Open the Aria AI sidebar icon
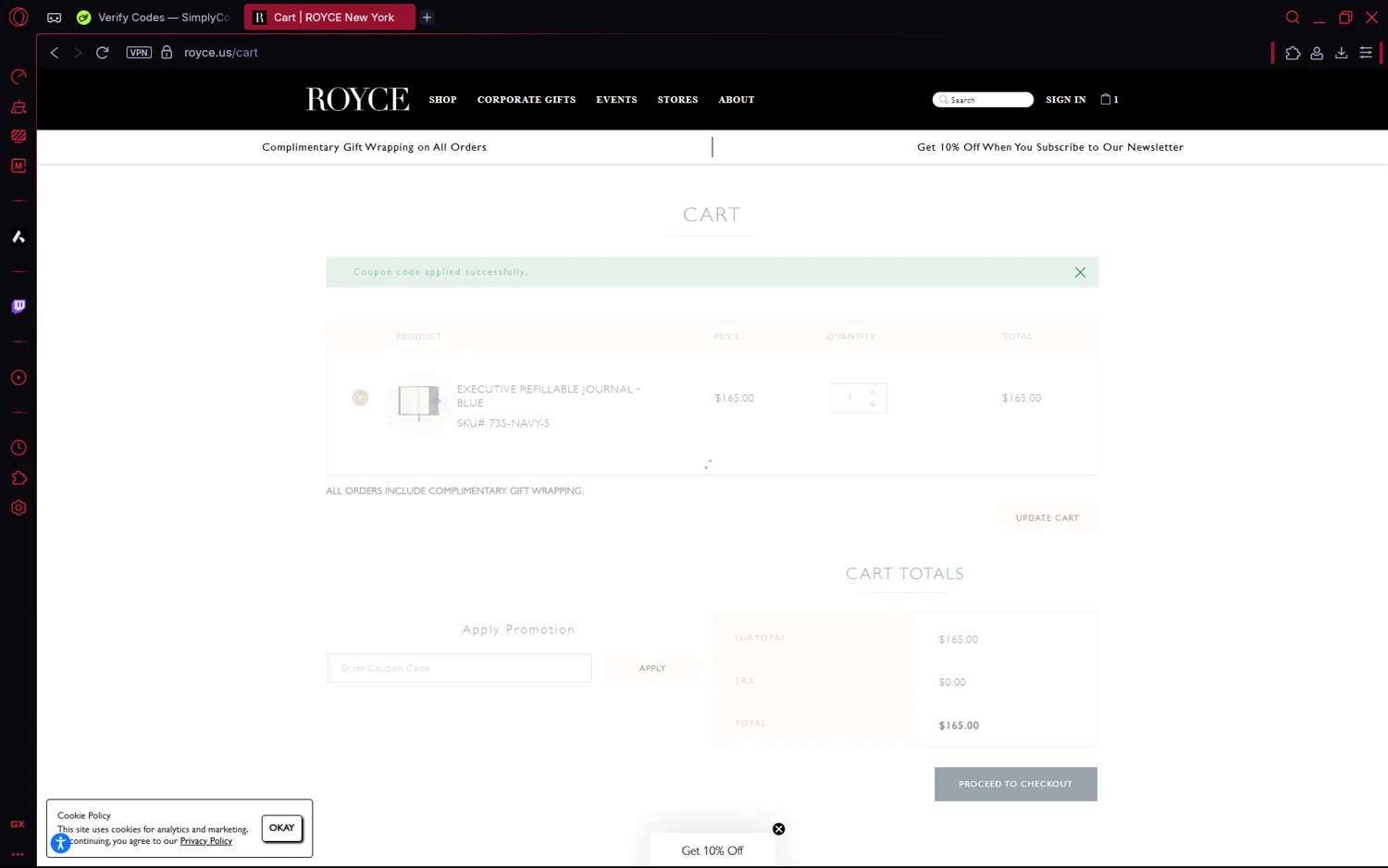The image size is (1388, 868). pos(19,237)
